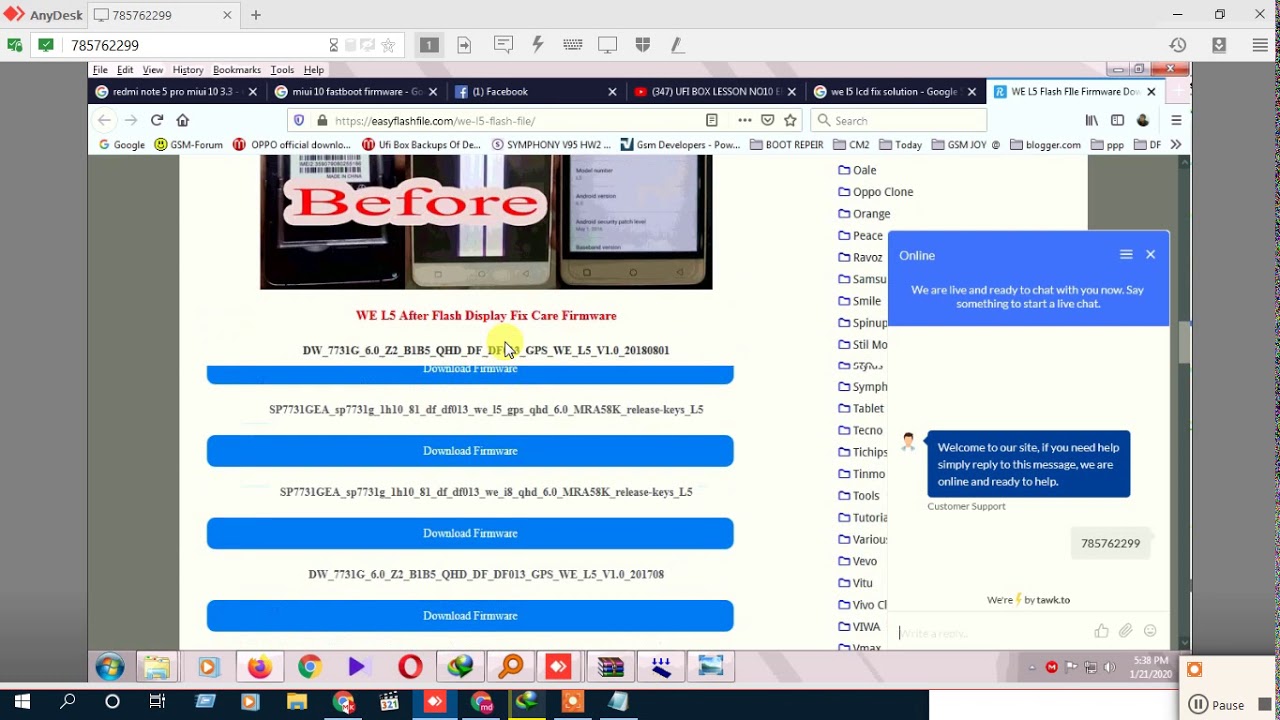Toggle Firefox reader view icon
The height and width of the screenshot is (720, 1280).
(712, 120)
